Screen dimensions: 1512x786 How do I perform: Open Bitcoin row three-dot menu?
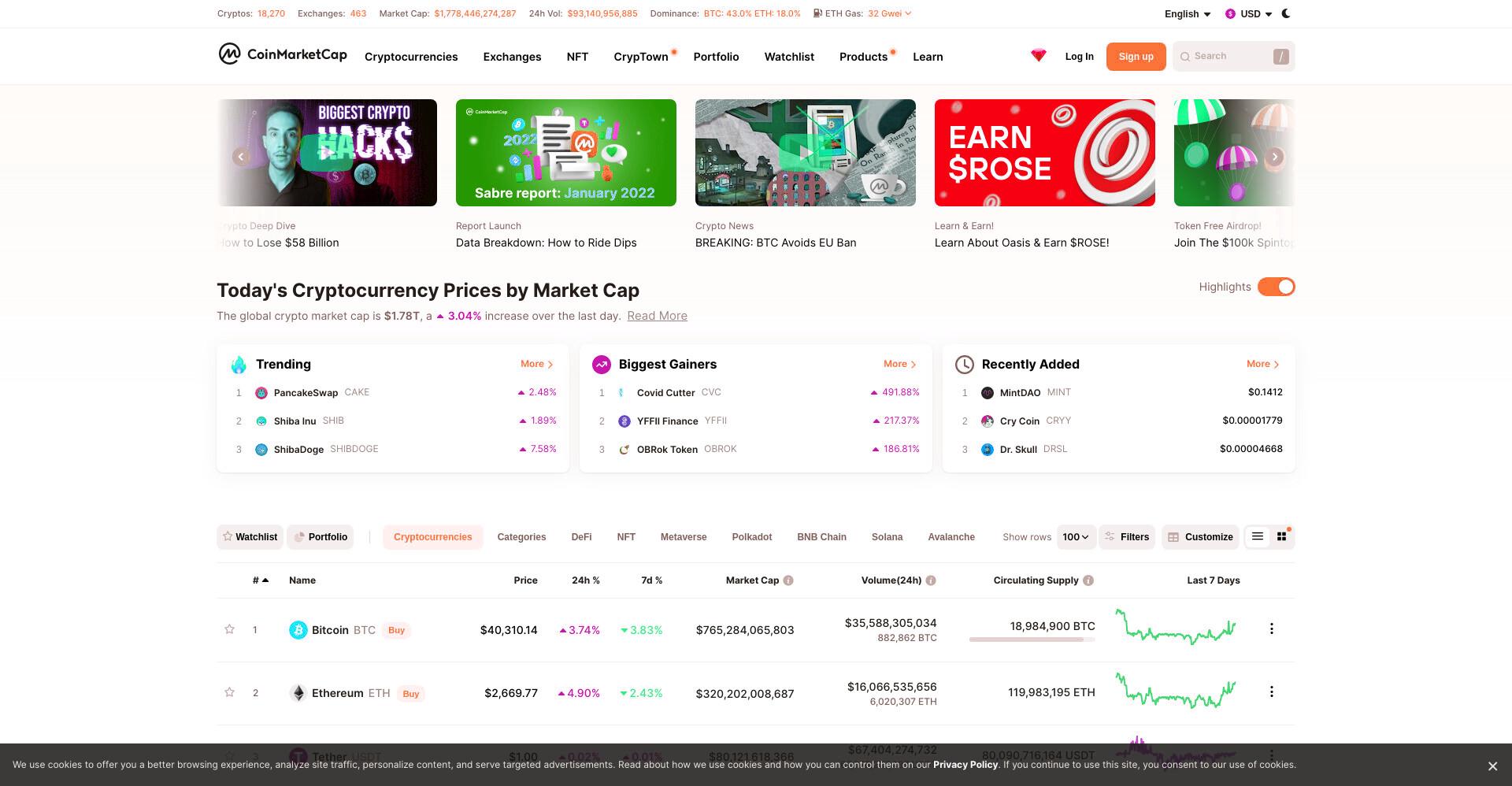pos(1271,628)
